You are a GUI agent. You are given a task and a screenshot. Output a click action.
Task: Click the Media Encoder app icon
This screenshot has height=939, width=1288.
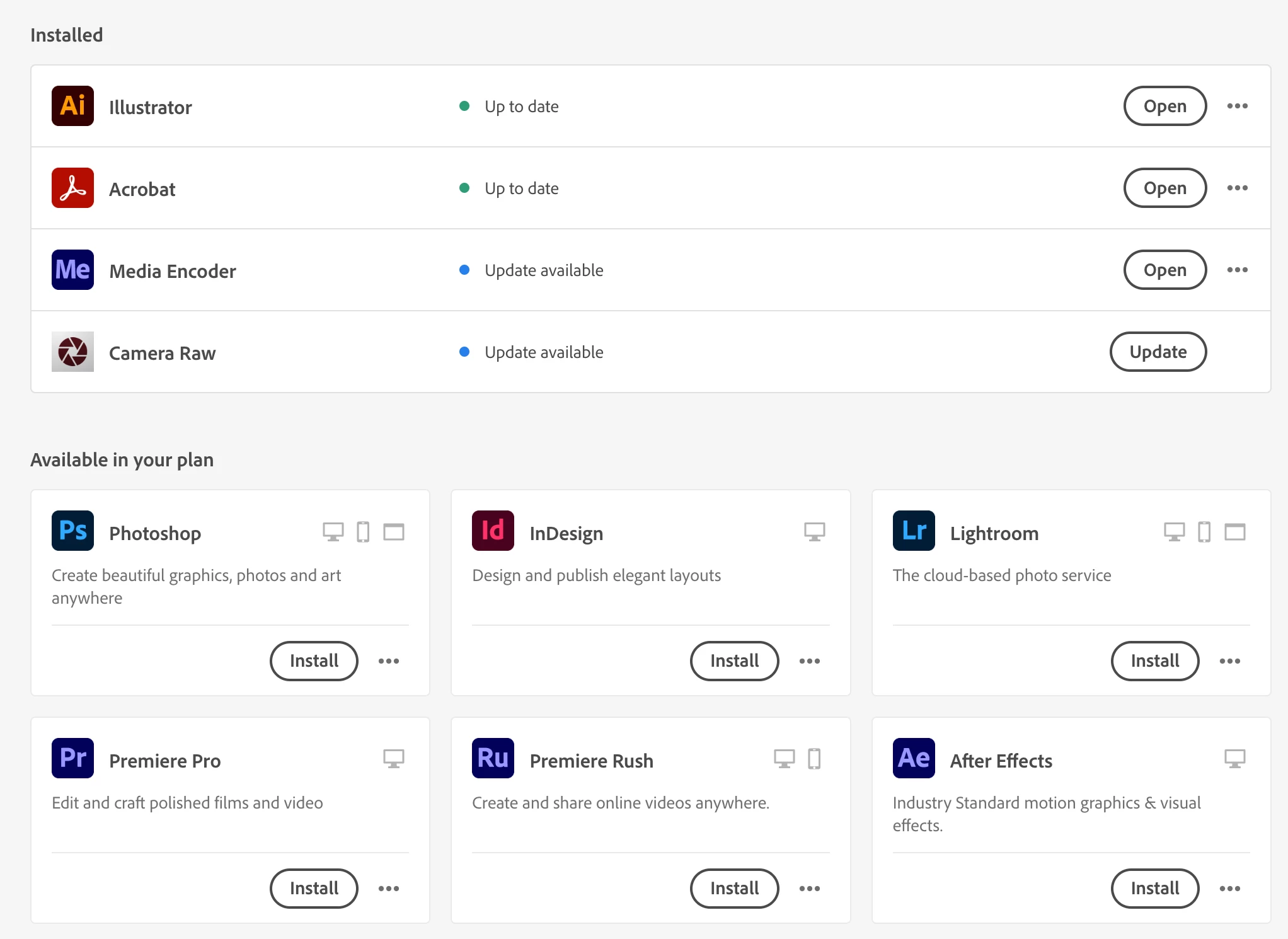pos(72,270)
